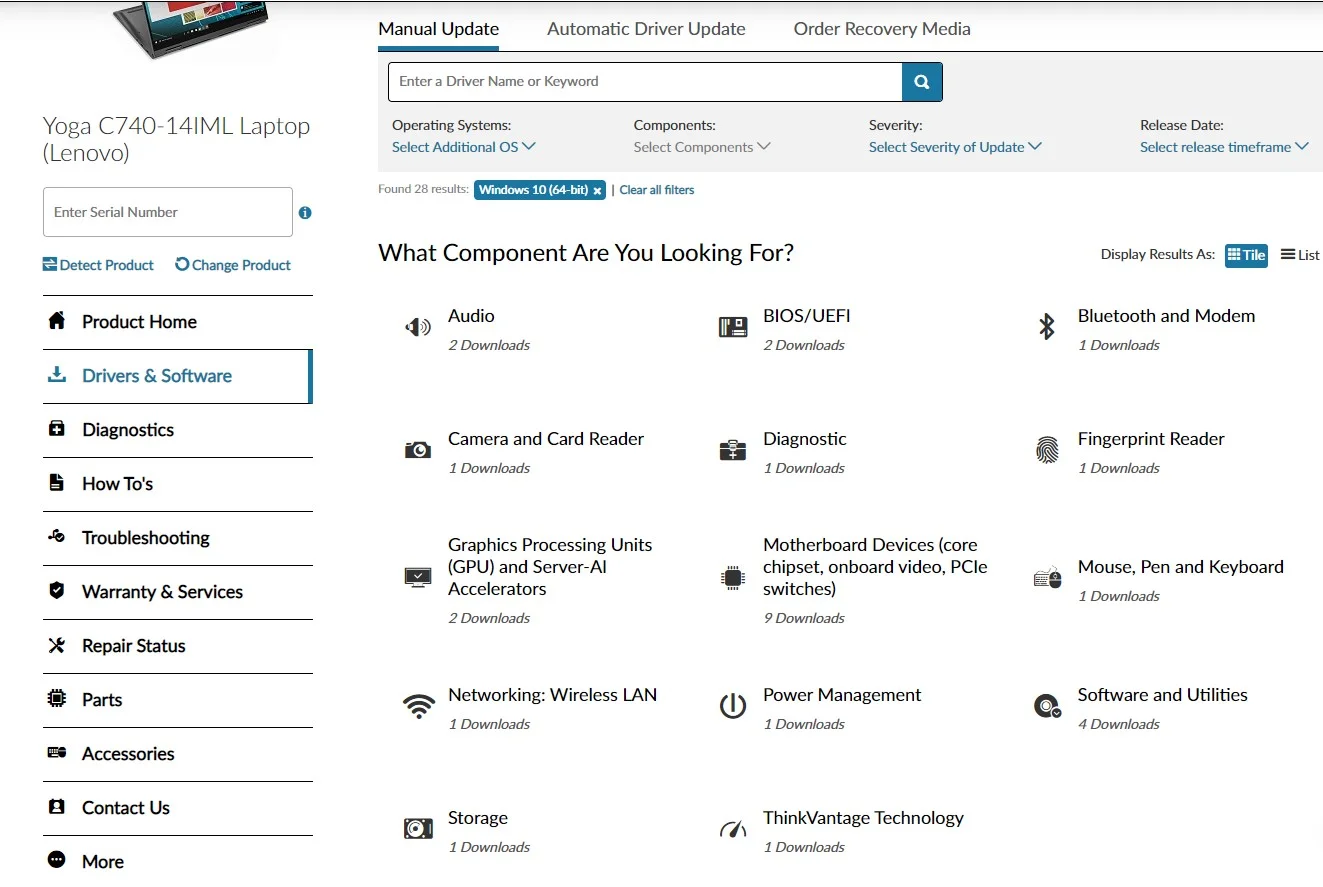
Task: Open Motherboard Devices downloads
Action: tap(875, 567)
